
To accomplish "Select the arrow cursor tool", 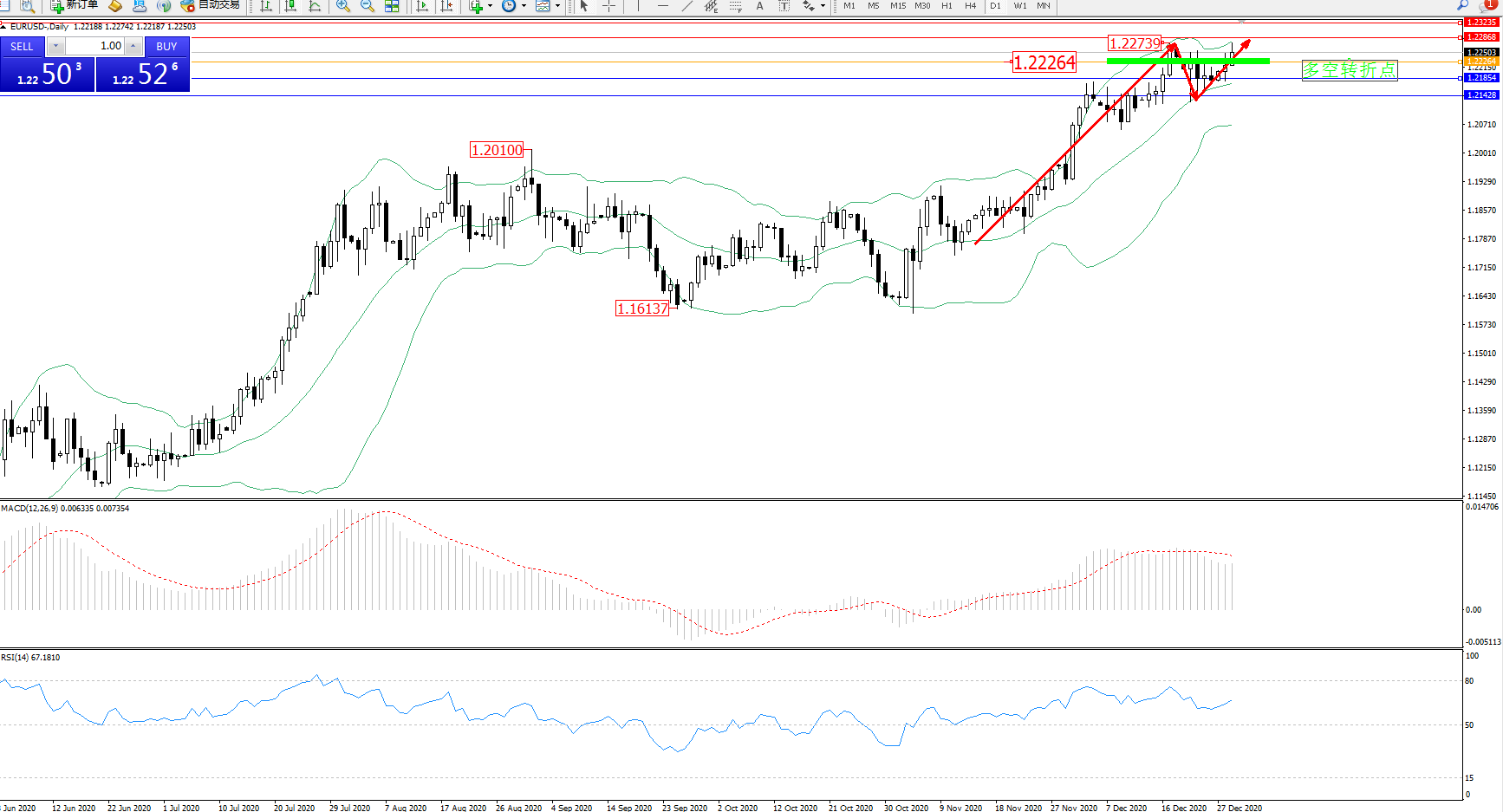I will click(x=584, y=6).
